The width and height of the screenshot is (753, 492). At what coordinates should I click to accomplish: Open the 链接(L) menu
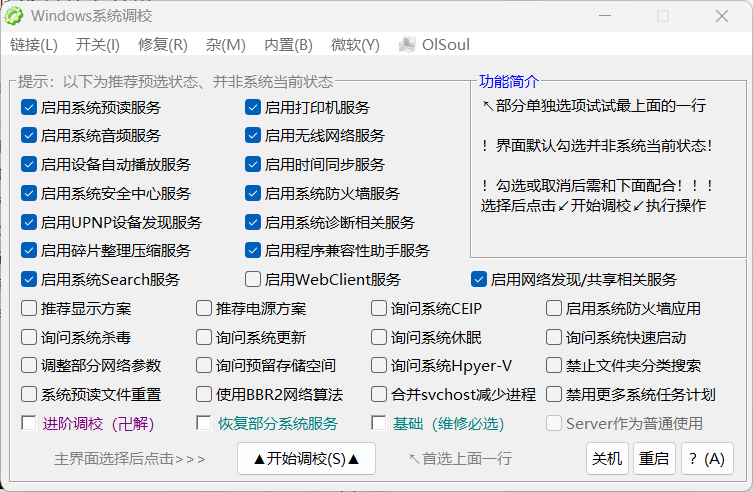coord(34,45)
